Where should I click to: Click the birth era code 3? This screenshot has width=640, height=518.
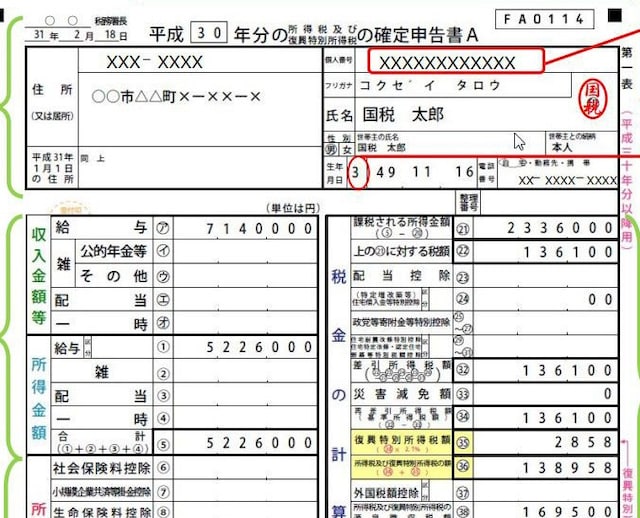coord(356,173)
